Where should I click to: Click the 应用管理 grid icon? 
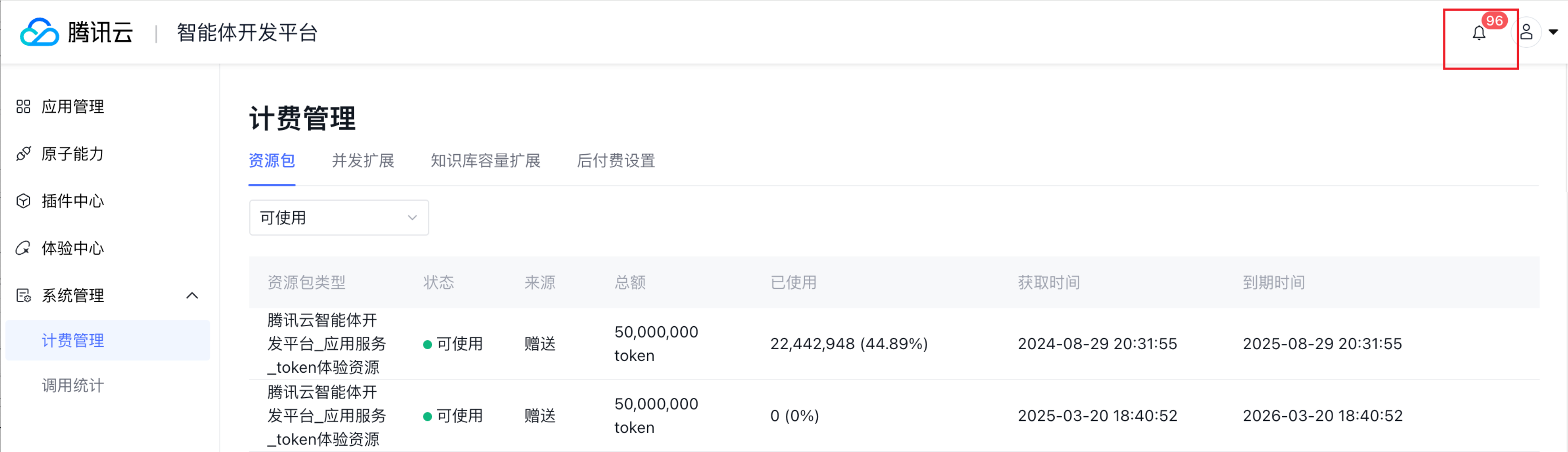(23, 107)
